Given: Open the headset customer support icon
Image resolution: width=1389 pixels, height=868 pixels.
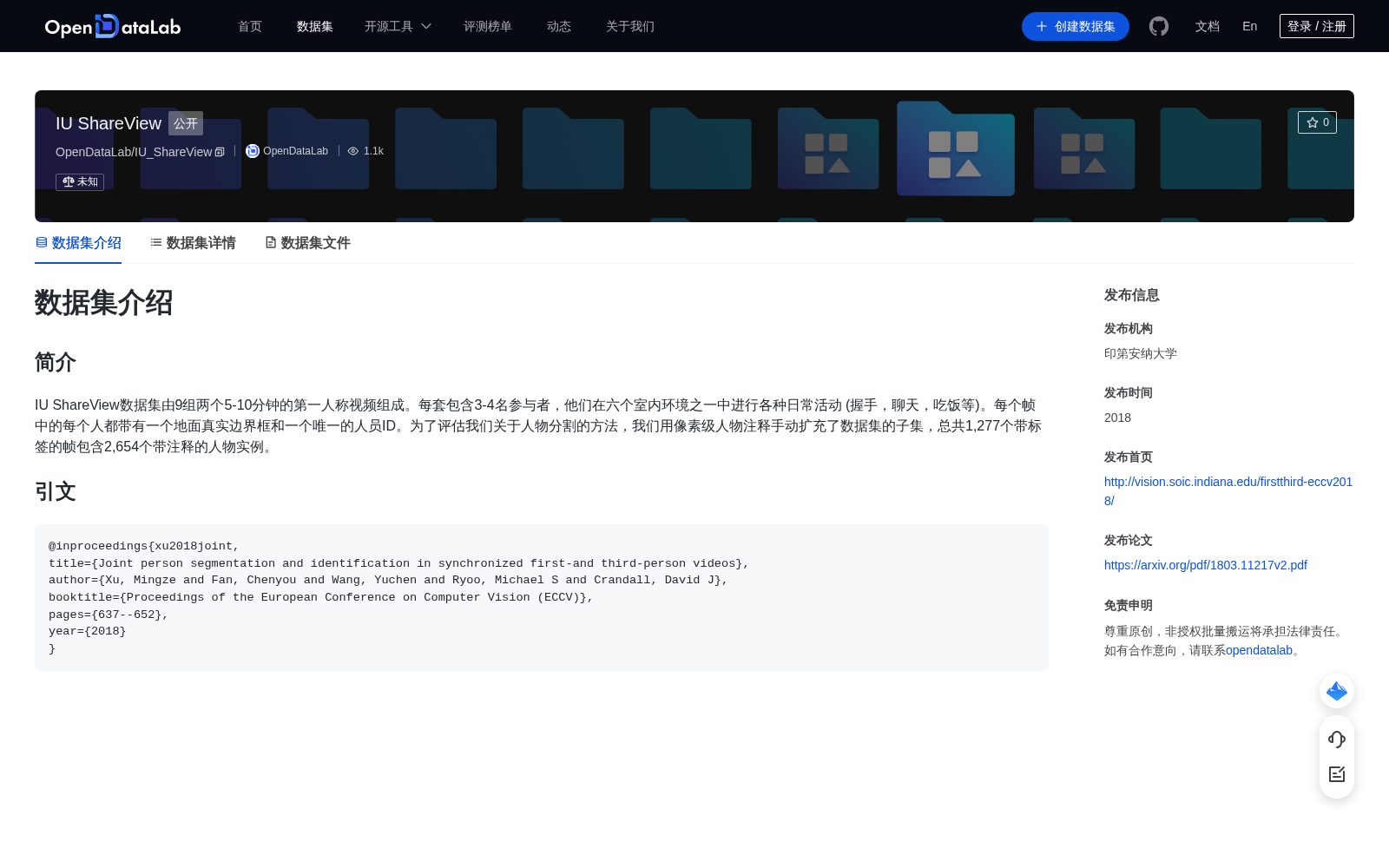Looking at the screenshot, I should [1337, 739].
